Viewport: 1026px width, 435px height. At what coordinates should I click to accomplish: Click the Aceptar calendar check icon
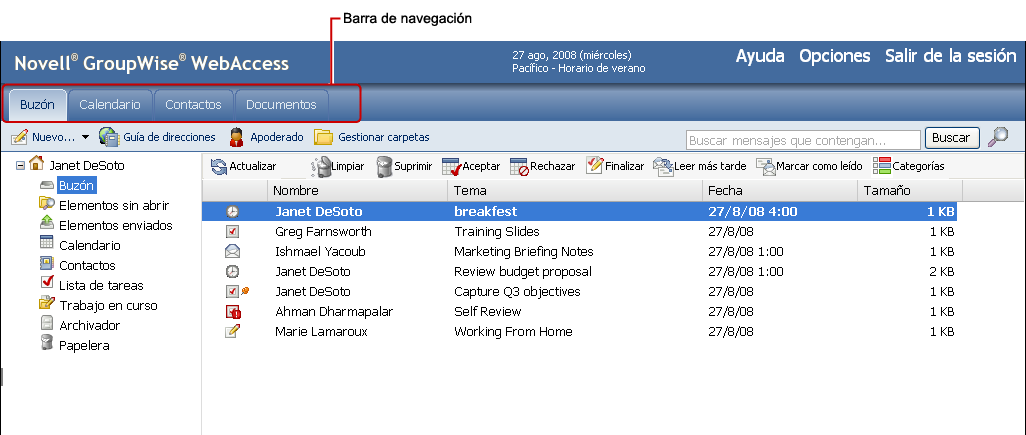pos(451,167)
